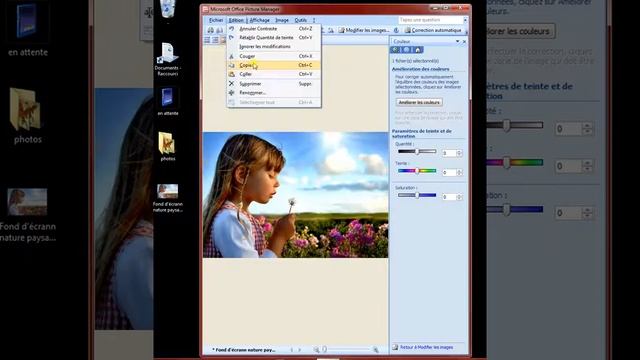Image resolution: width=640 pixels, height=360 pixels.
Task: Click the zoom out magnifier icon
Action: pos(316,350)
